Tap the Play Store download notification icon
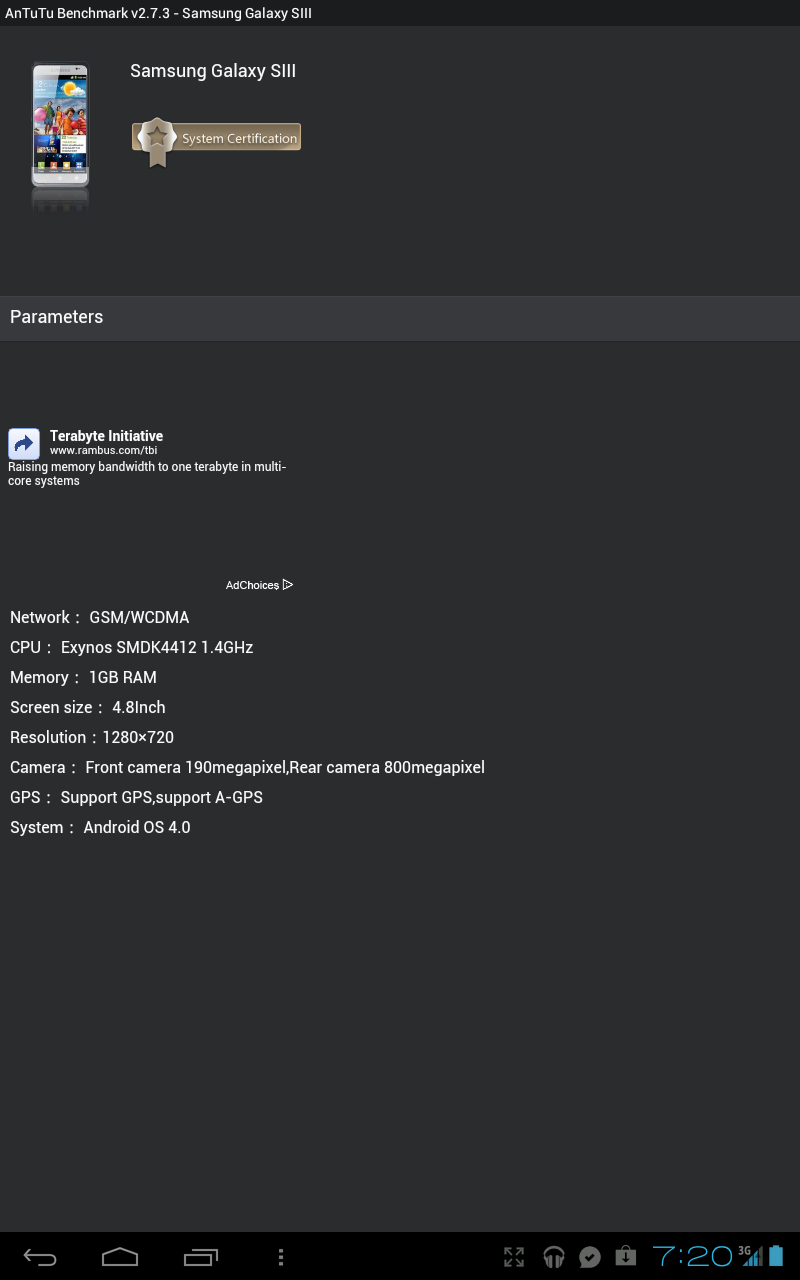The image size is (800, 1280). tap(625, 1256)
